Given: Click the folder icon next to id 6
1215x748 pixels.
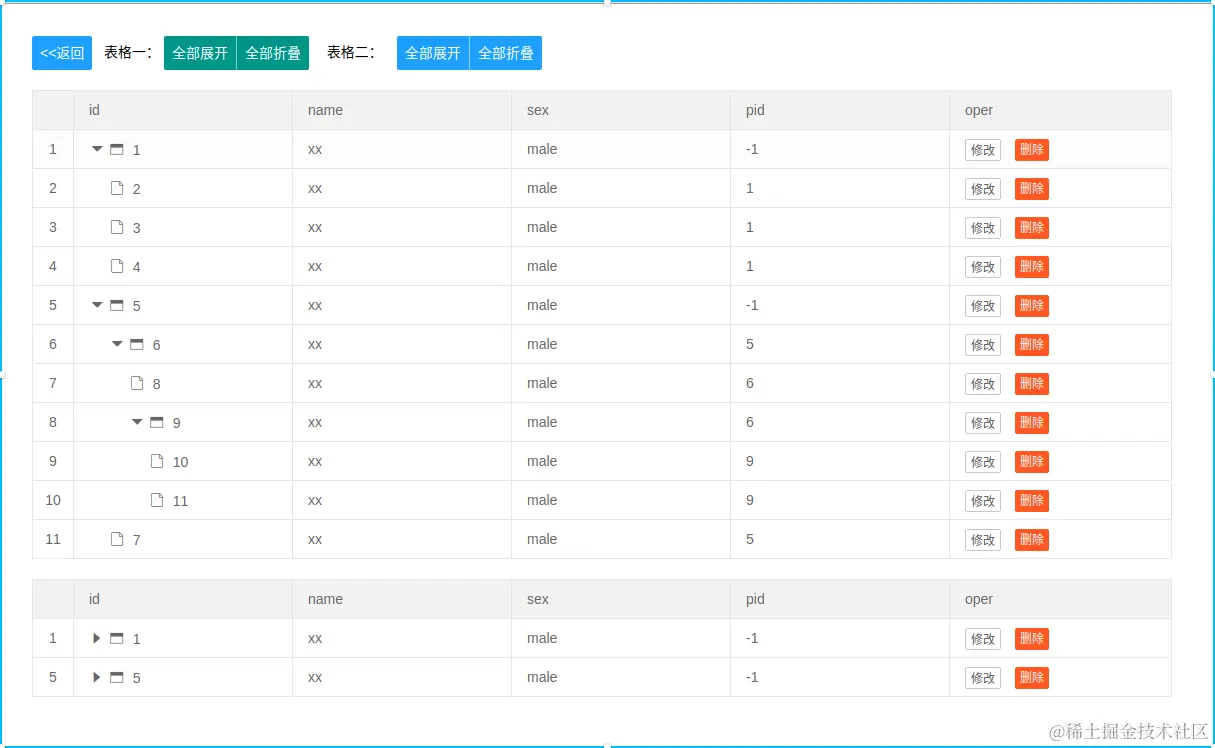Looking at the screenshot, I should [x=137, y=344].
